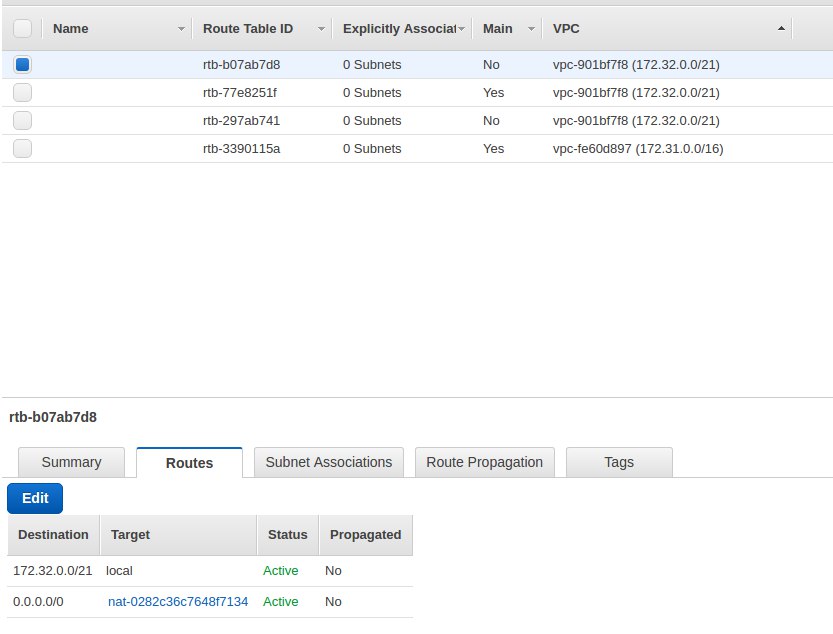Open the Main column filter dropdown
The width and height of the screenshot is (833, 634).
tap(532, 29)
